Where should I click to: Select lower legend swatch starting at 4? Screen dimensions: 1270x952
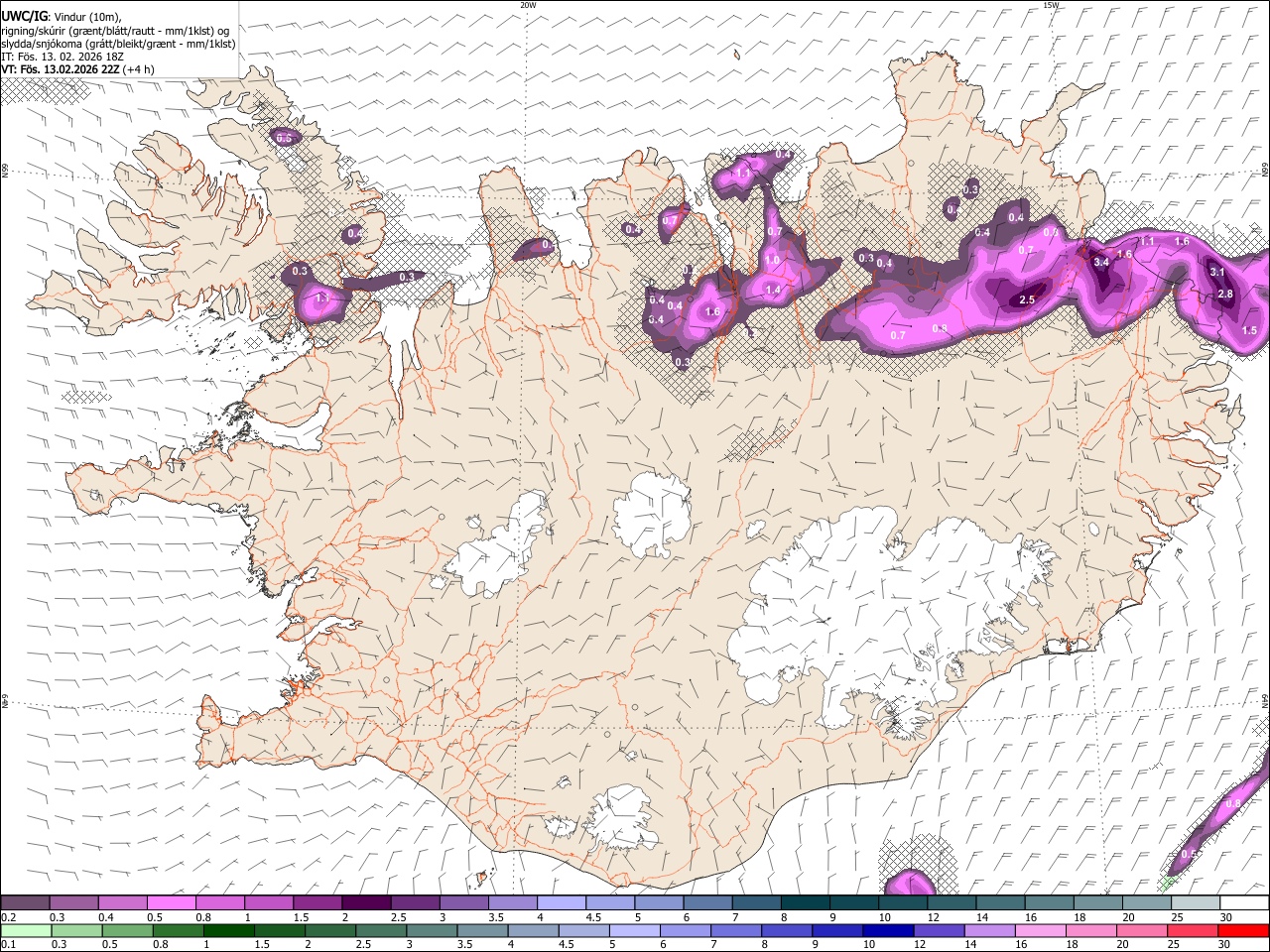click(x=534, y=930)
